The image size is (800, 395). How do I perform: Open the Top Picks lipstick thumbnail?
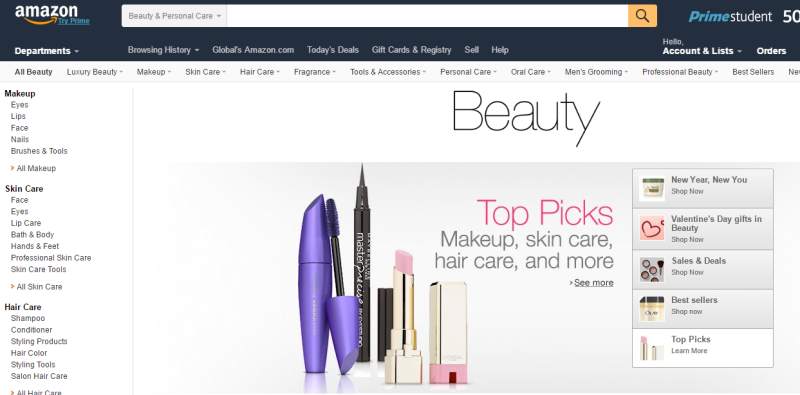click(x=652, y=348)
